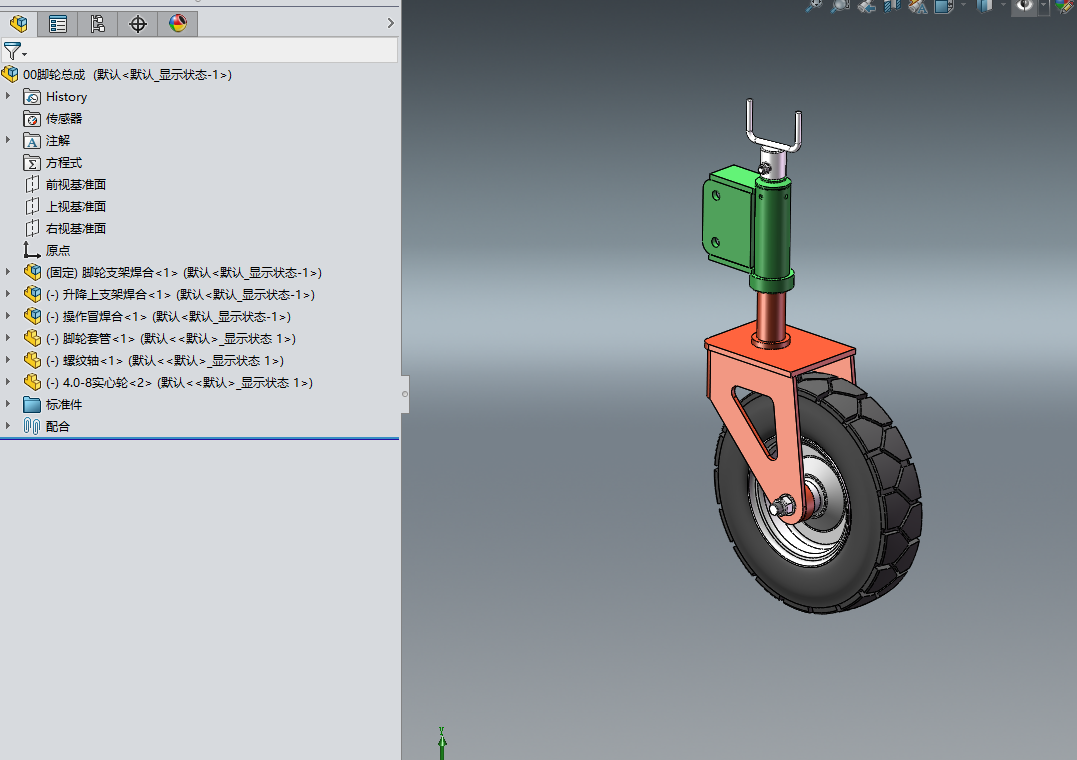Toggle the Section View toolbar icon

click(892, 6)
